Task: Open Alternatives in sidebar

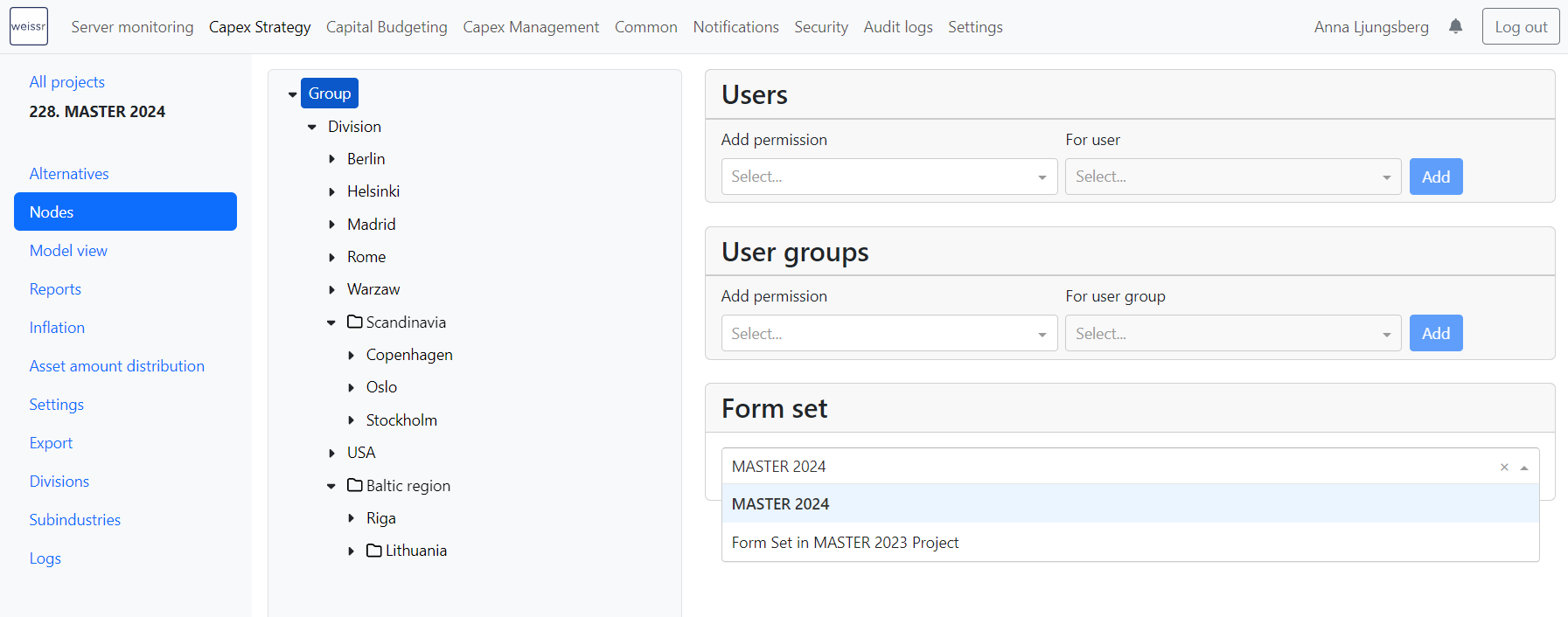Action: coord(69,173)
